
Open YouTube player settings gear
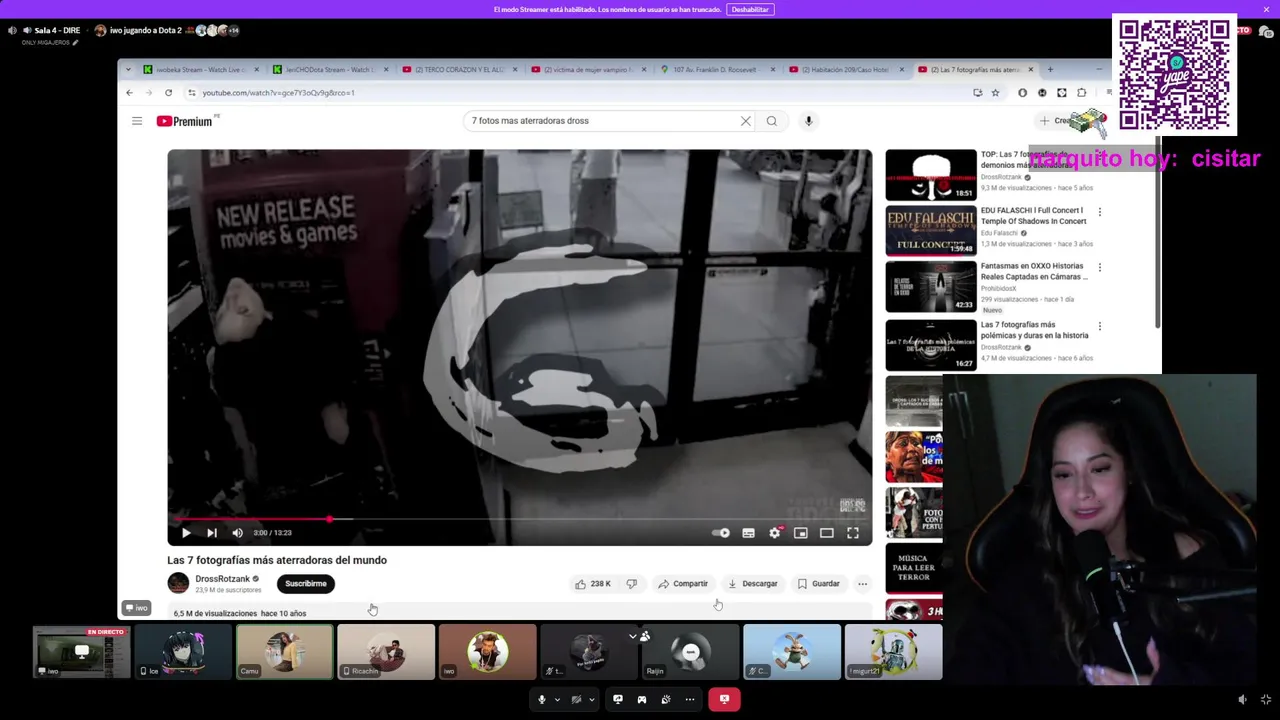pos(774,533)
